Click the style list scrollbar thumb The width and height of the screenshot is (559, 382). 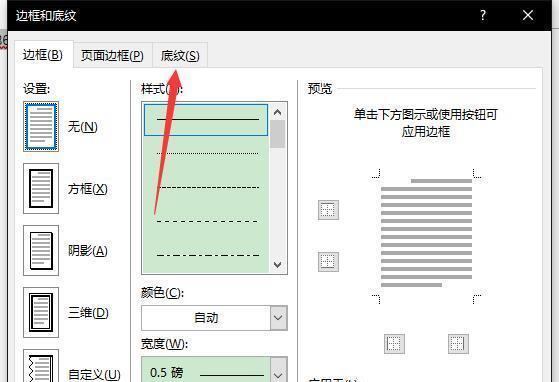click(277, 134)
